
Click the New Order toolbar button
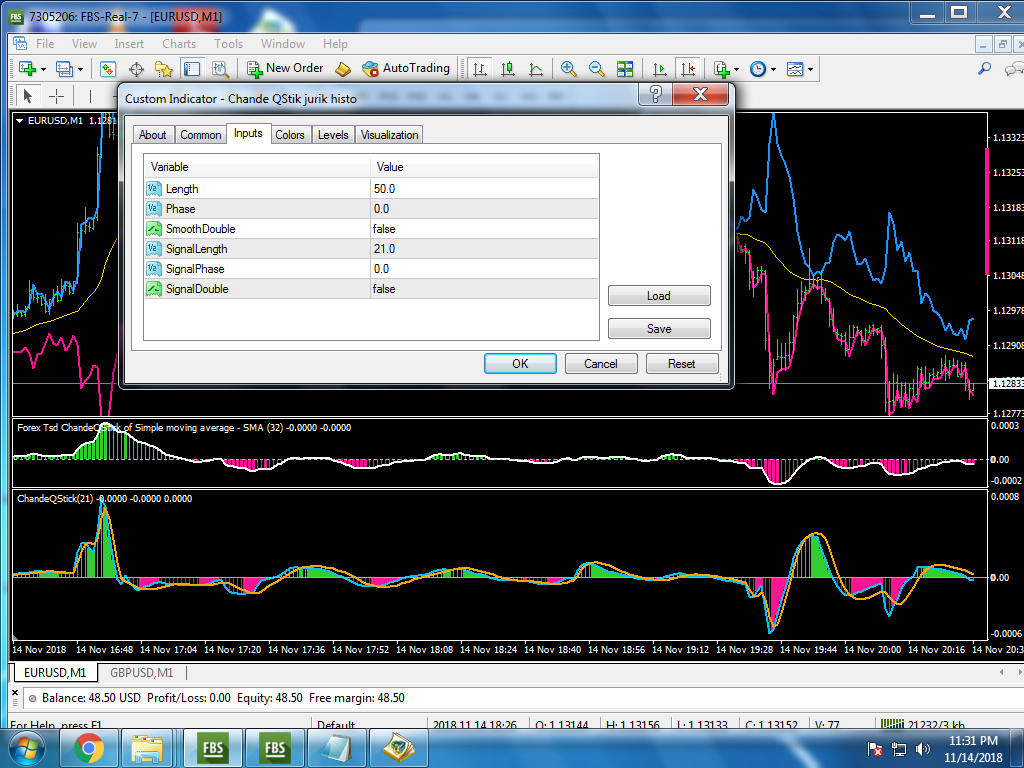point(285,68)
